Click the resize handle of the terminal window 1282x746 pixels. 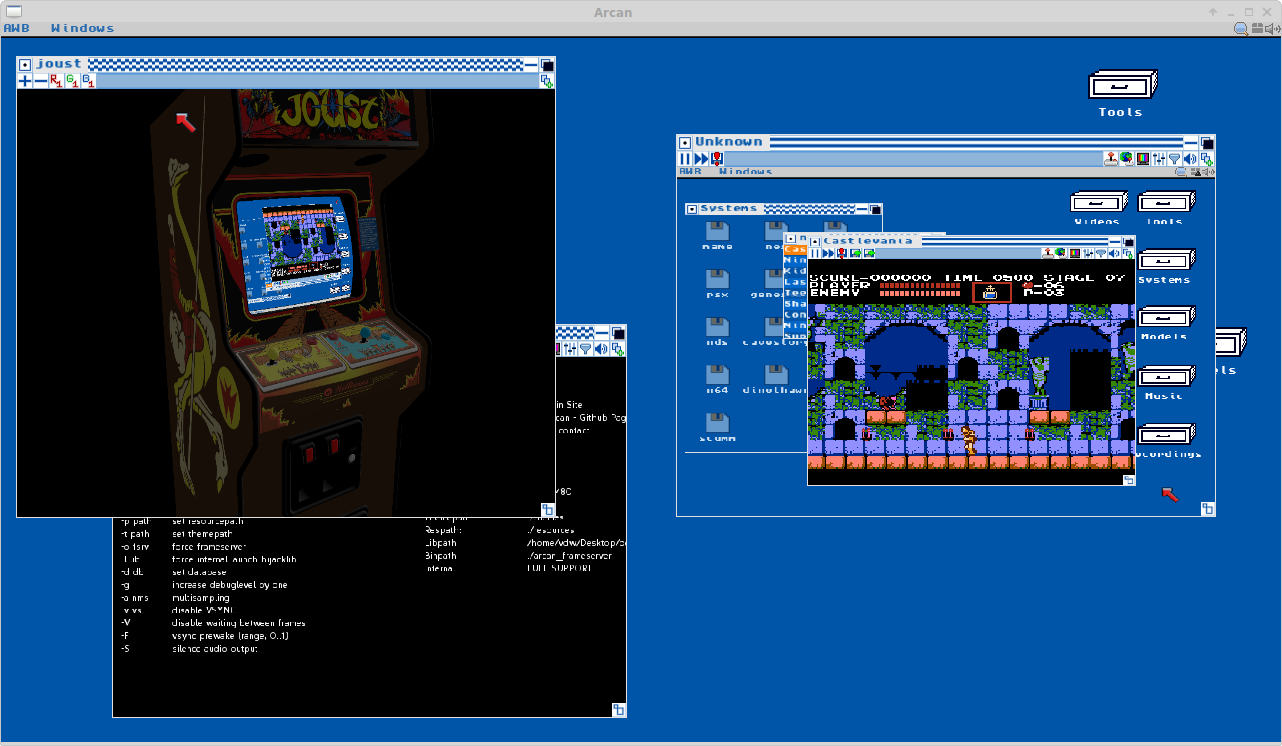click(619, 710)
